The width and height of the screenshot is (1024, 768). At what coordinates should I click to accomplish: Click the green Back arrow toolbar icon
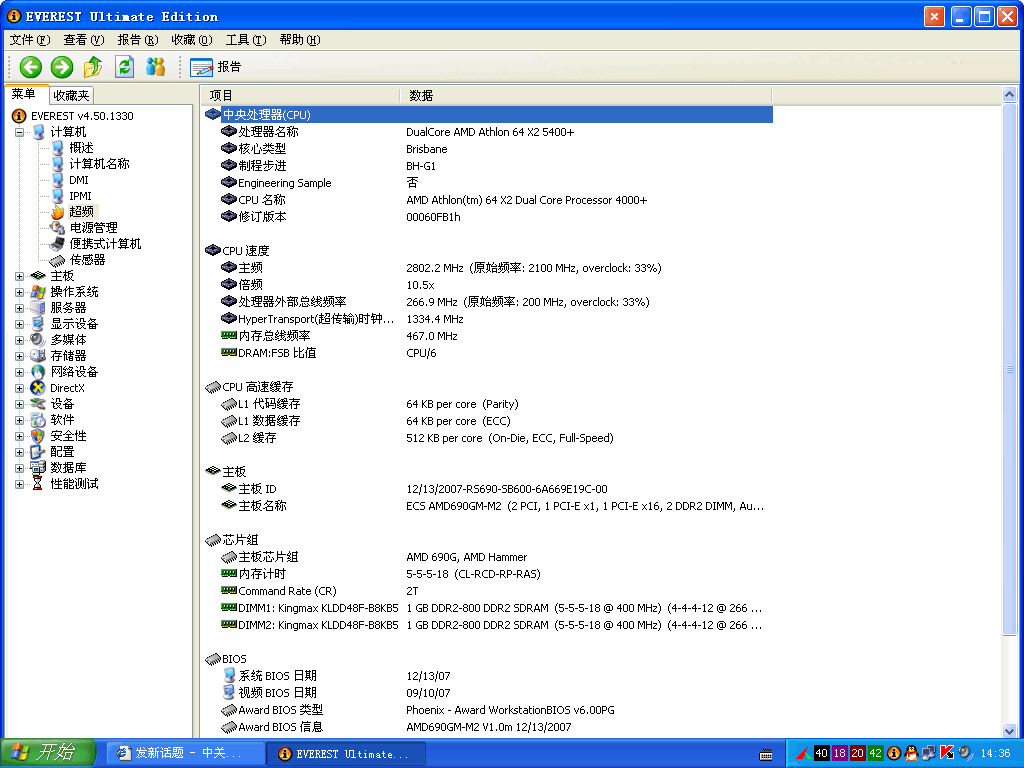coord(31,67)
